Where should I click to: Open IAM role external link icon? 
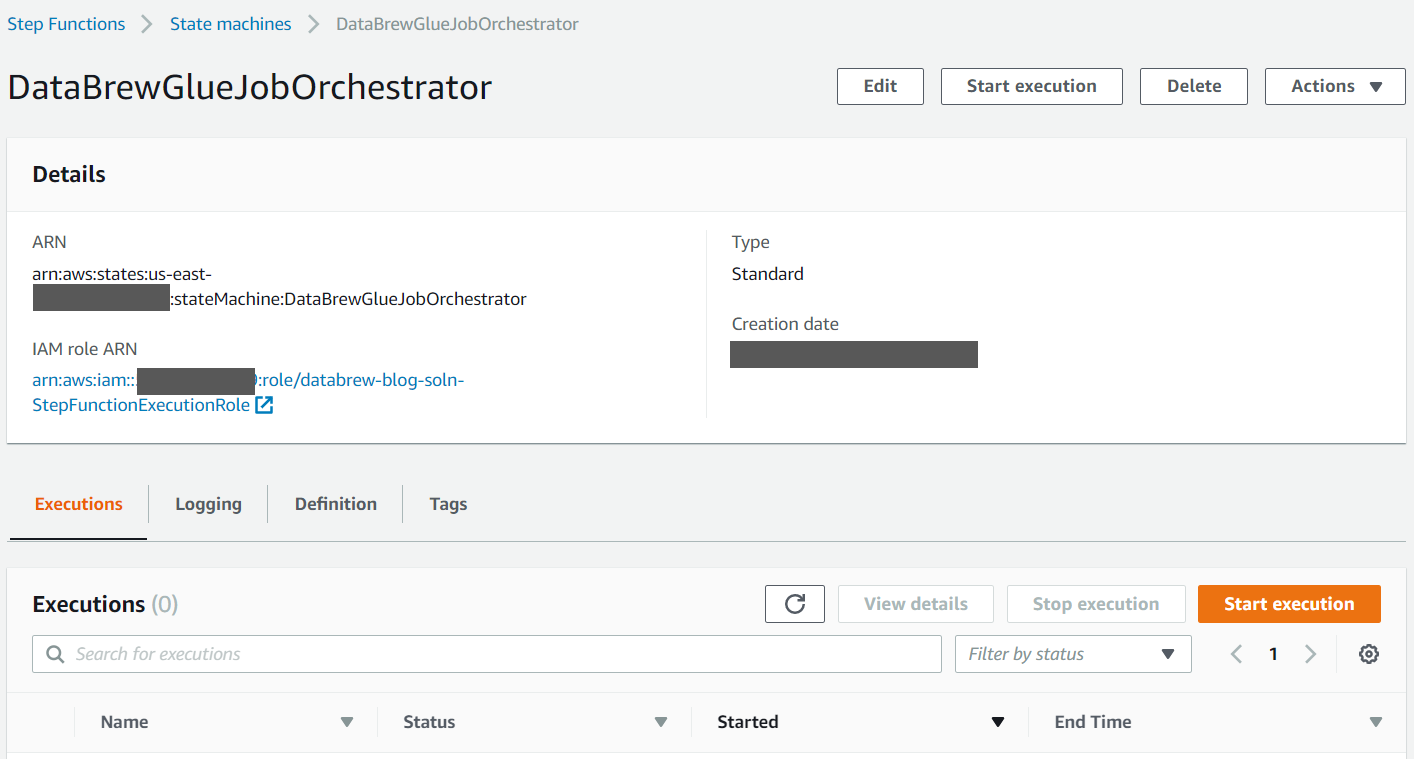tap(264, 405)
